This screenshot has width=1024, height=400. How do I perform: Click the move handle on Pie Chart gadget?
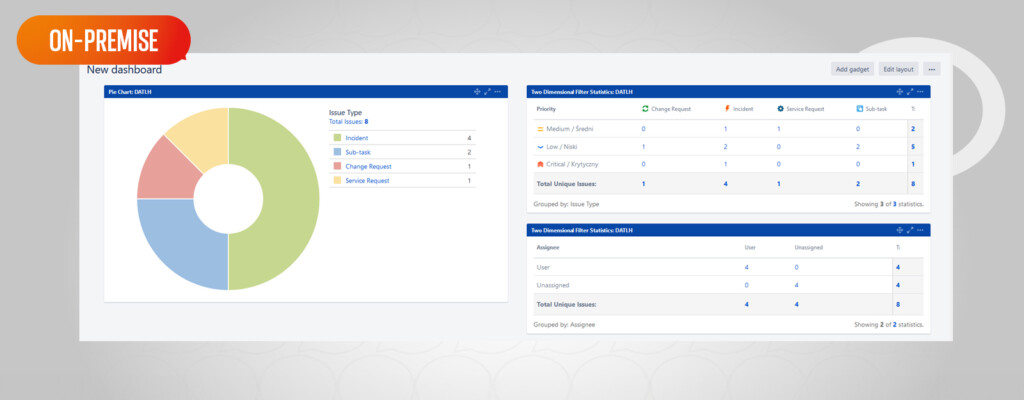point(477,92)
